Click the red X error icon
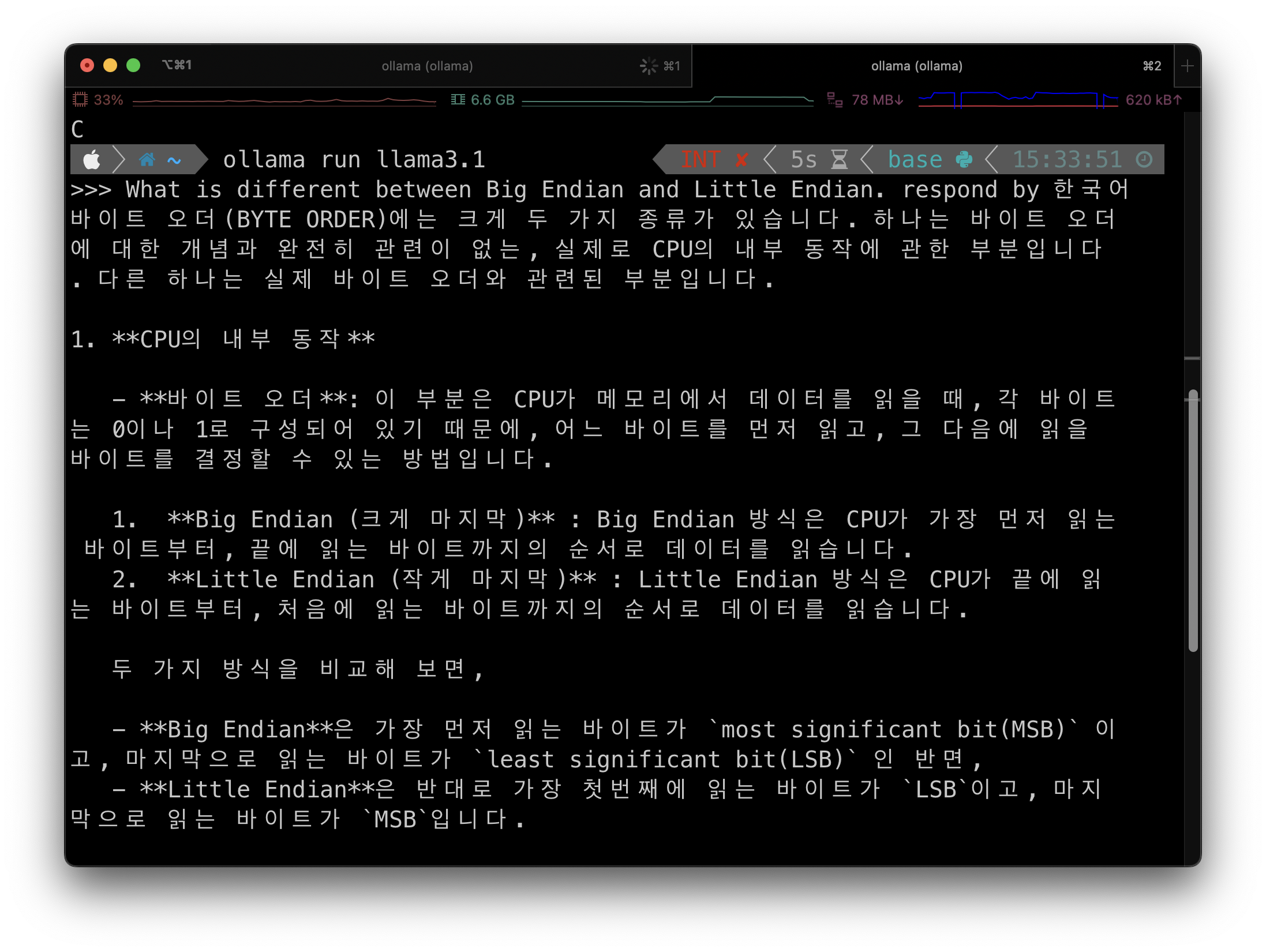Viewport: 1266px width, 952px height. click(742, 160)
